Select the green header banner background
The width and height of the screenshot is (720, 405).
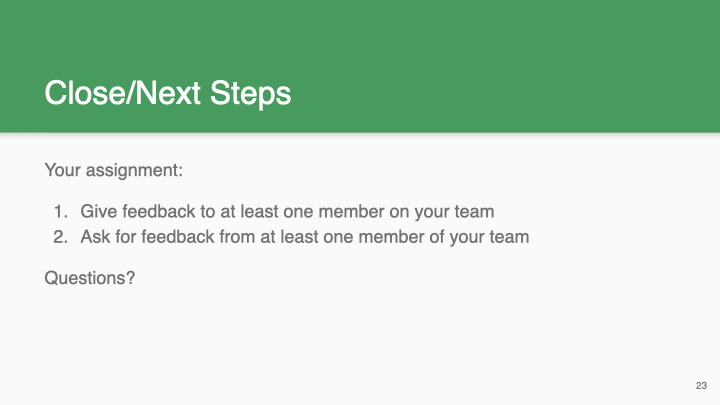360,66
